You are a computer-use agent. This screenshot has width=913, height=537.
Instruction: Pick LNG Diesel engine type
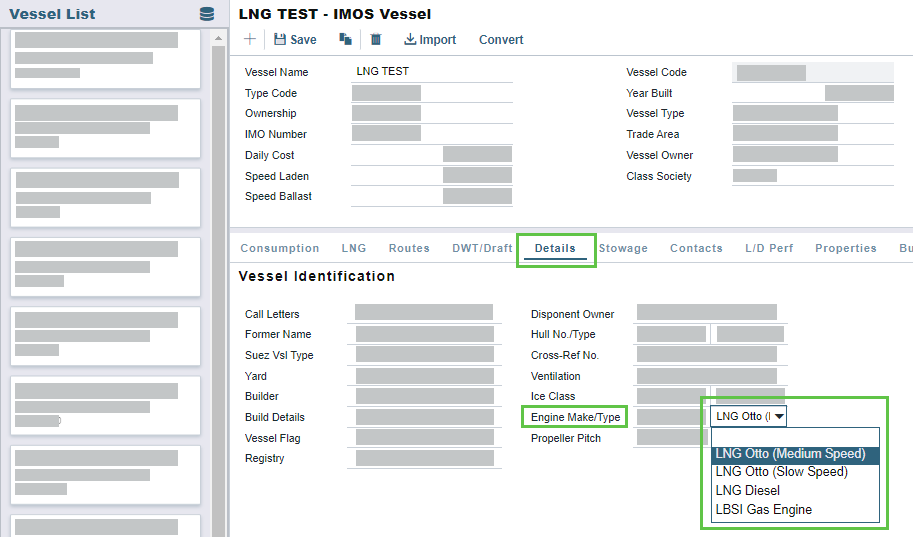[747, 491]
